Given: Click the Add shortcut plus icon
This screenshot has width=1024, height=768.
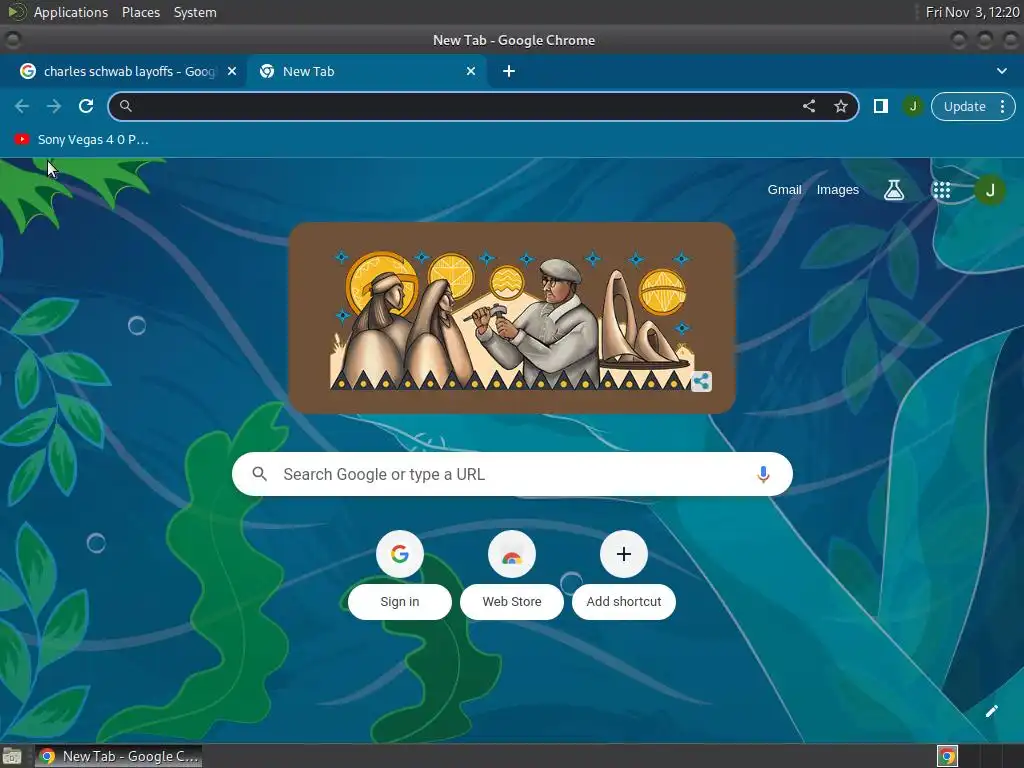Looking at the screenshot, I should (x=624, y=554).
